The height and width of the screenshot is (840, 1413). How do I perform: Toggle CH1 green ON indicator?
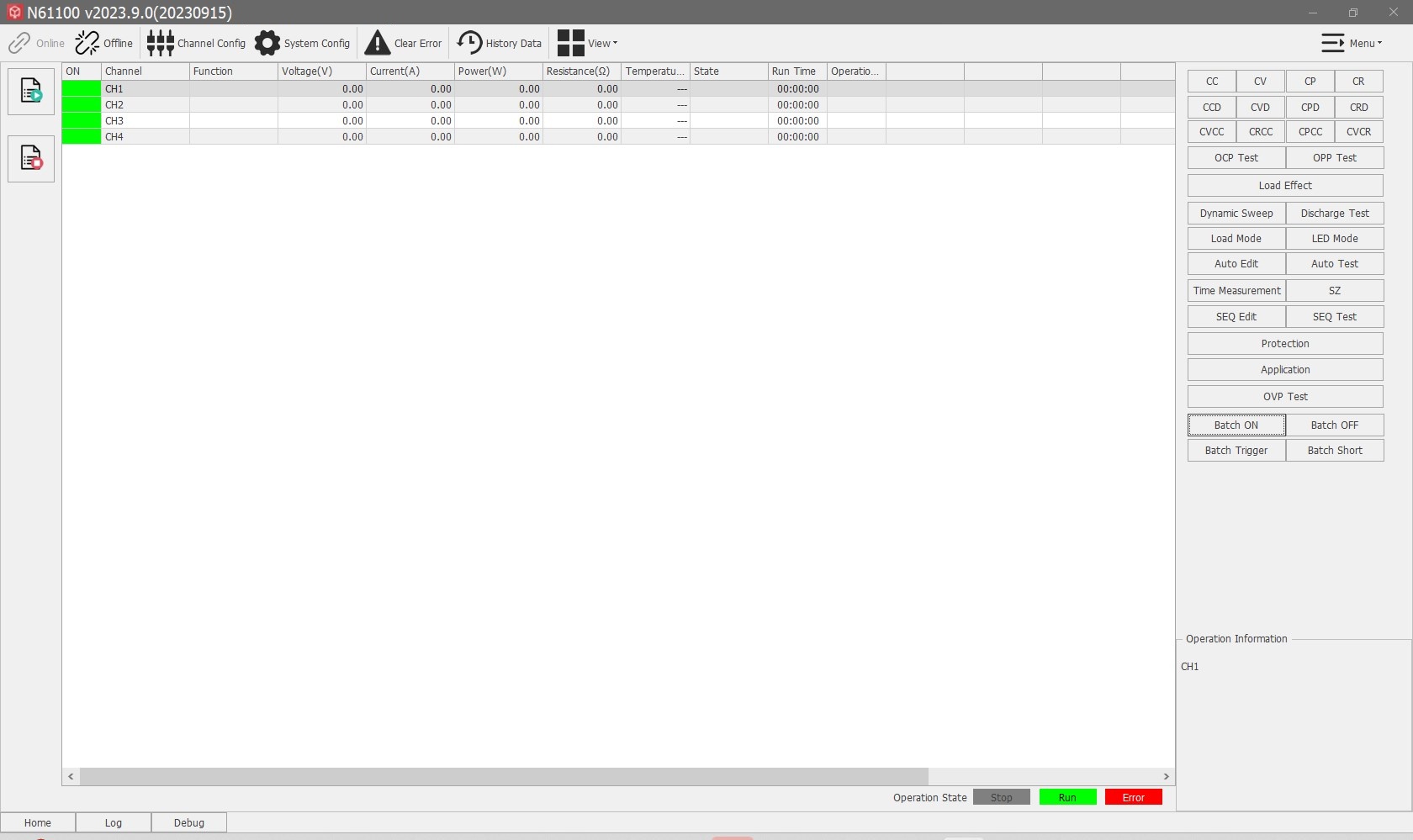(82, 88)
